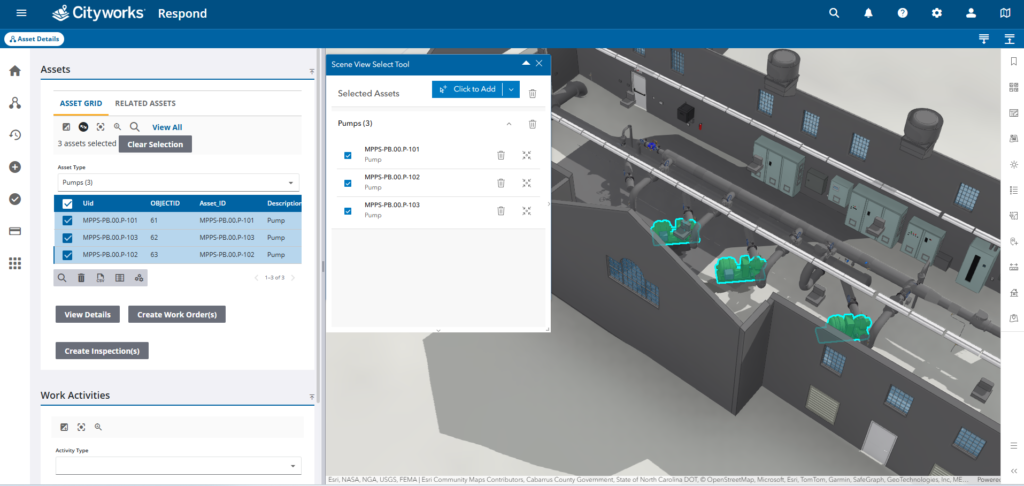Remove Pumps group with its trash icon
The width and height of the screenshot is (1024, 486).
click(x=532, y=124)
